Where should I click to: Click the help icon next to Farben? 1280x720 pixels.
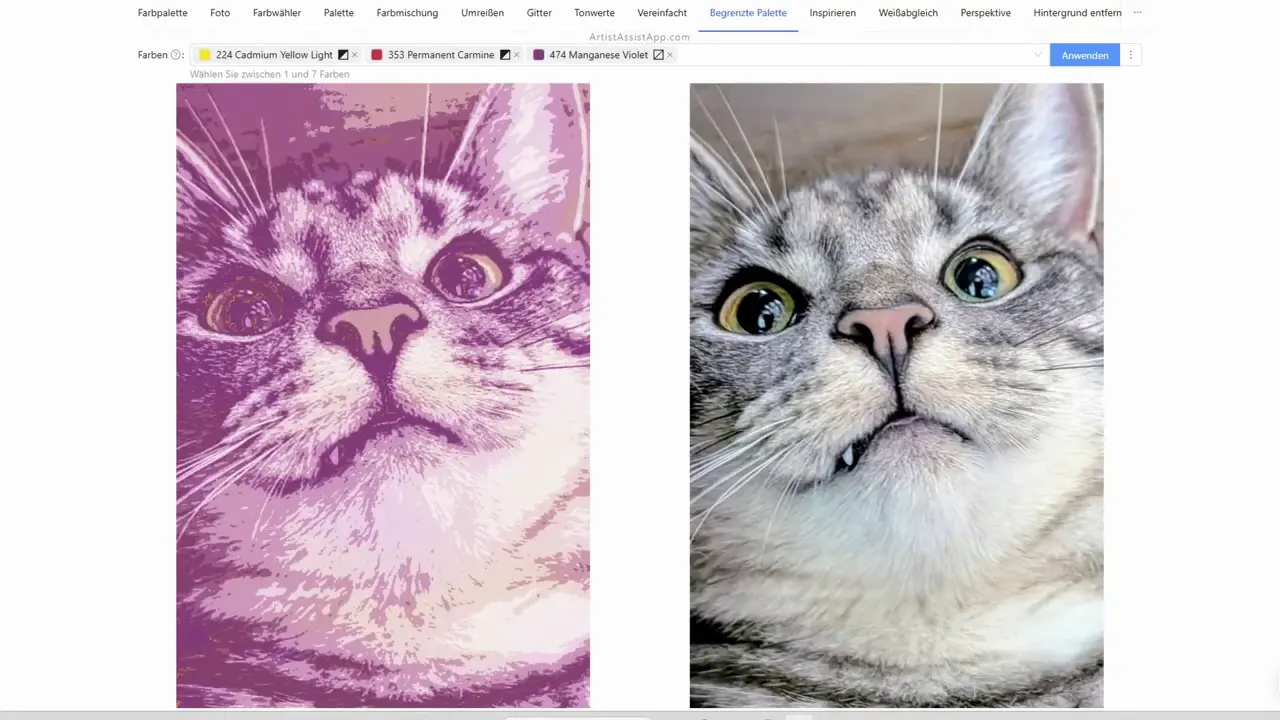[x=177, y=56]
